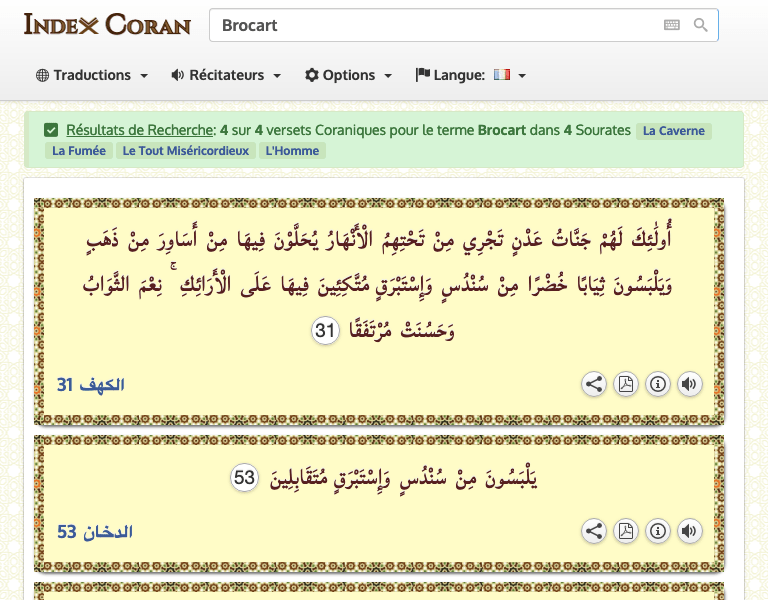Open the Résultats de Recherche link
Viewport: 768px width, 600px height.
point(140,130)
